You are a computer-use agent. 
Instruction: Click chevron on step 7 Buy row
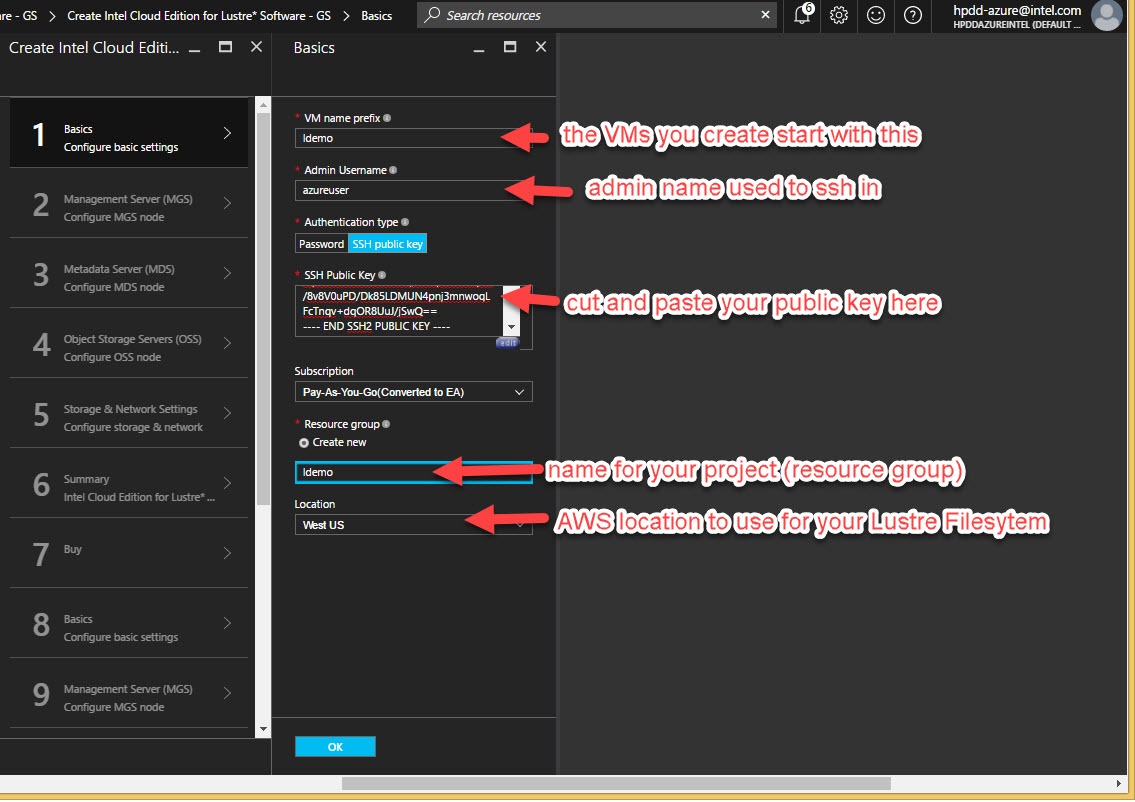pos(227,554)
